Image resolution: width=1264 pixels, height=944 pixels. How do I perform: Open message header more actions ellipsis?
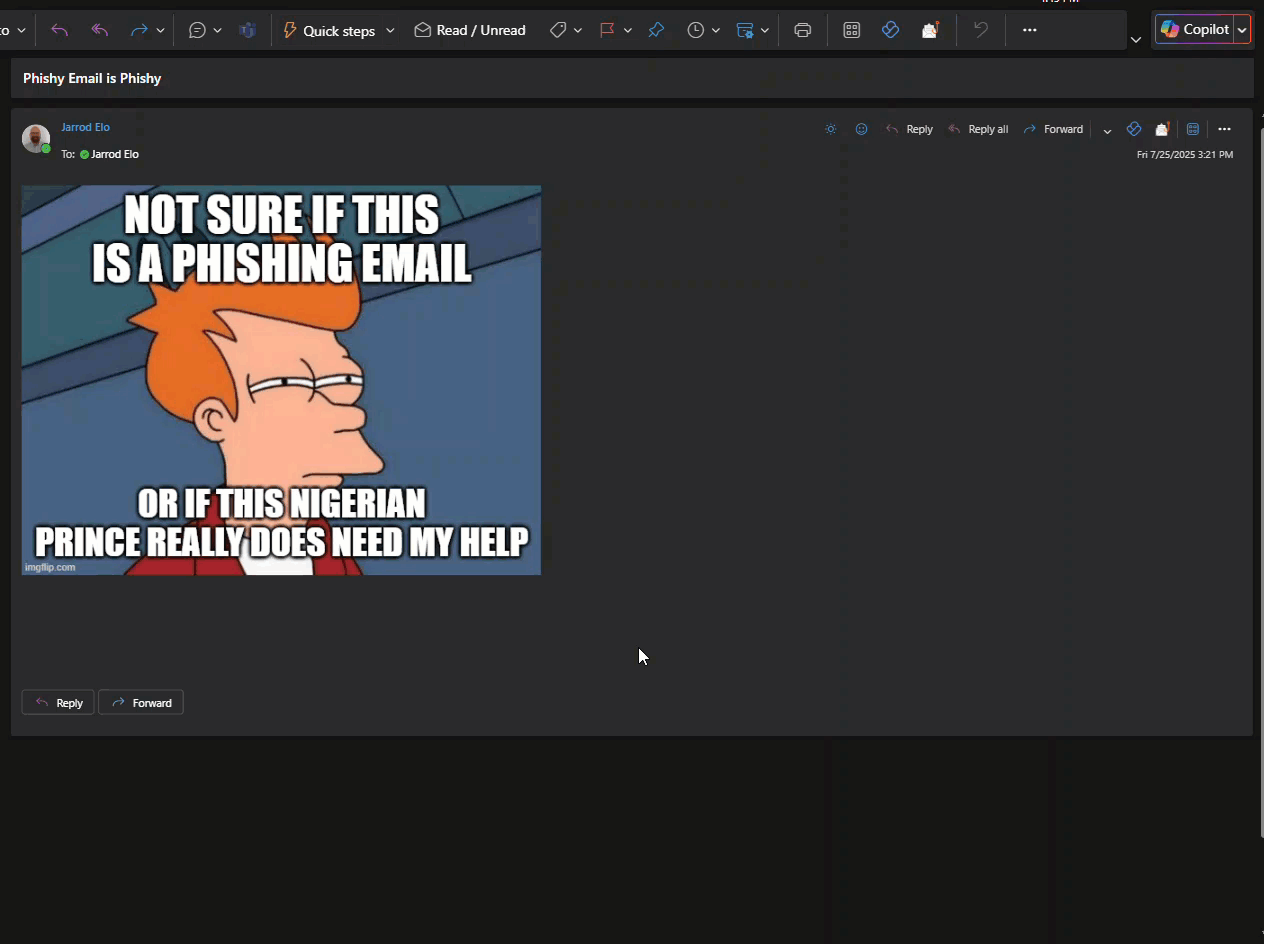[1224, 129]
